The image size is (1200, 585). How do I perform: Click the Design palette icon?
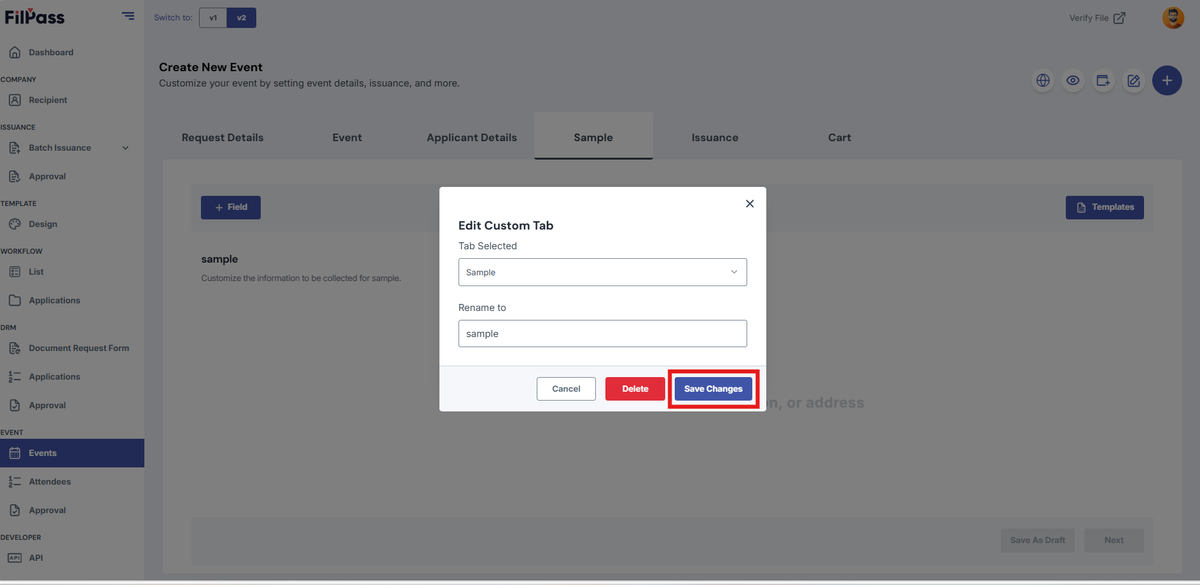pos(14,224)
